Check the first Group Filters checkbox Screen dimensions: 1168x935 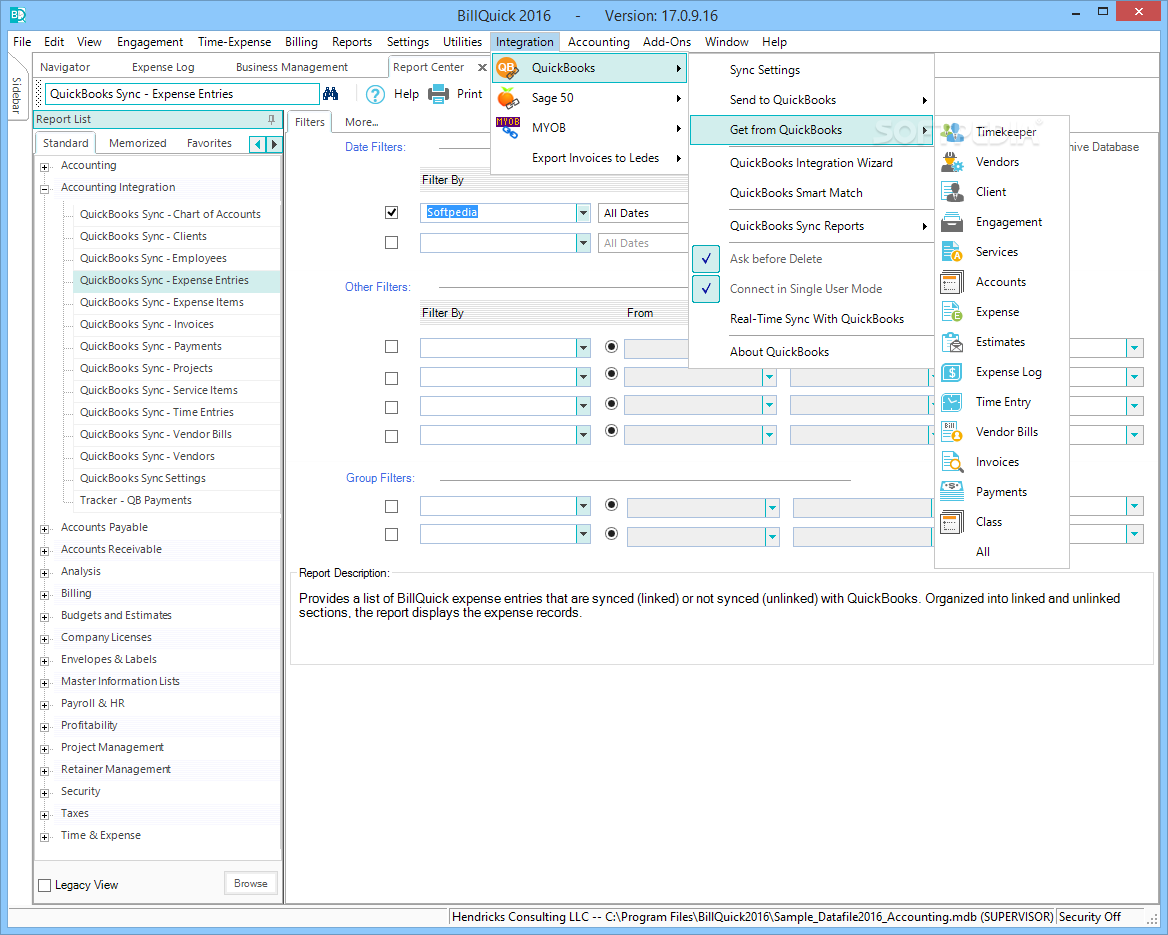(x=392, y=507)
